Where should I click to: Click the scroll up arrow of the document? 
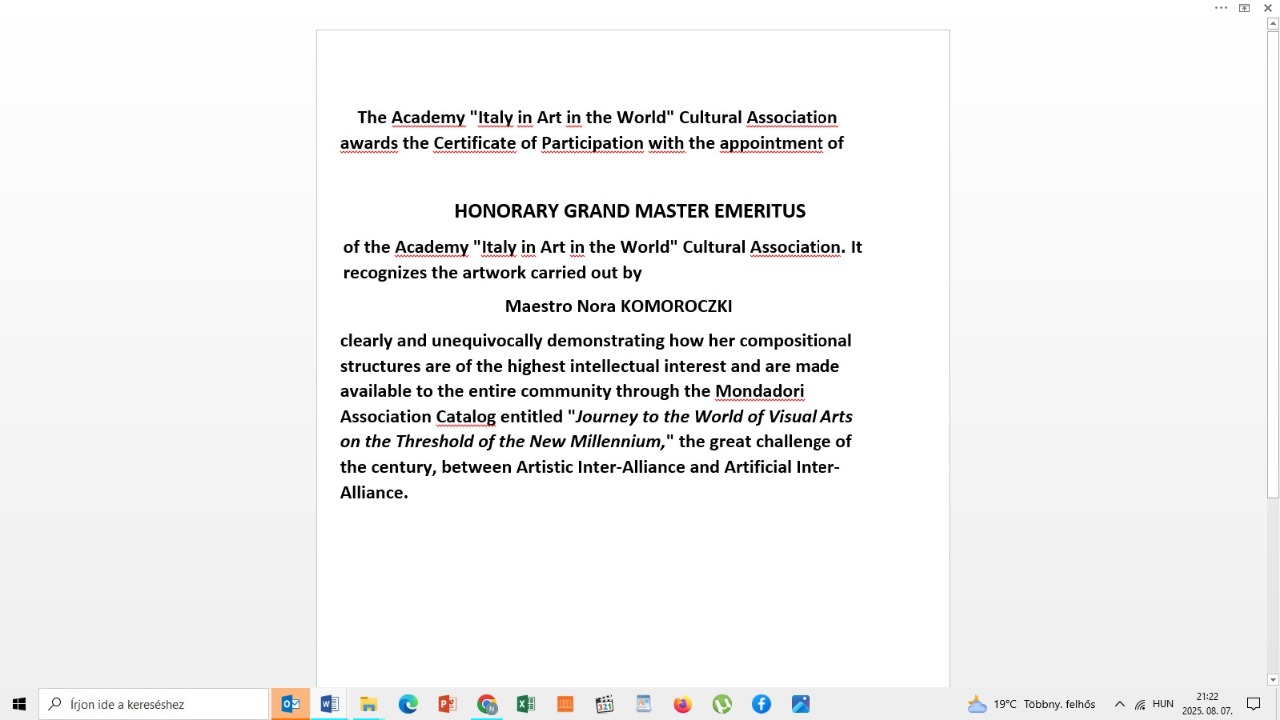(1273, 24)
